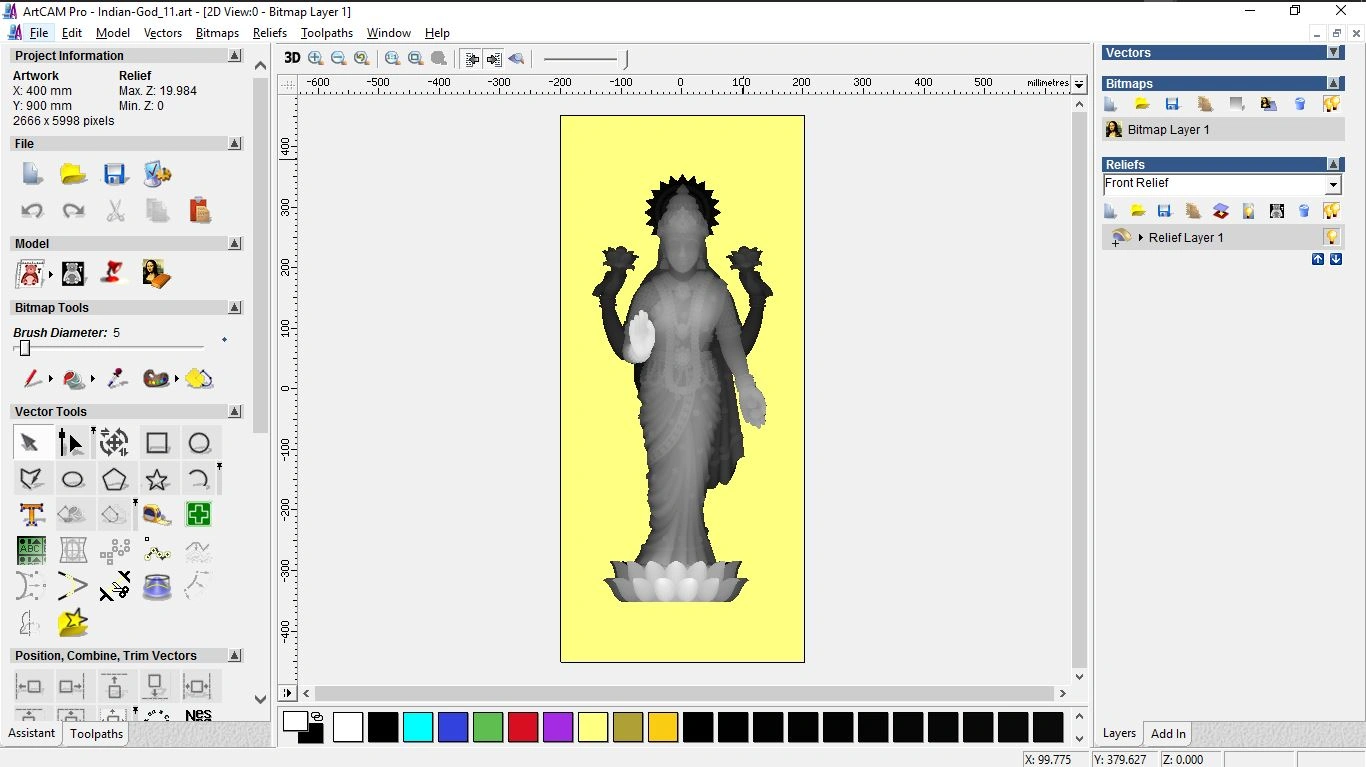Toggle all bitmap layers visibility bulb
The image size is (1366, 767).
tap(1332, 103)
